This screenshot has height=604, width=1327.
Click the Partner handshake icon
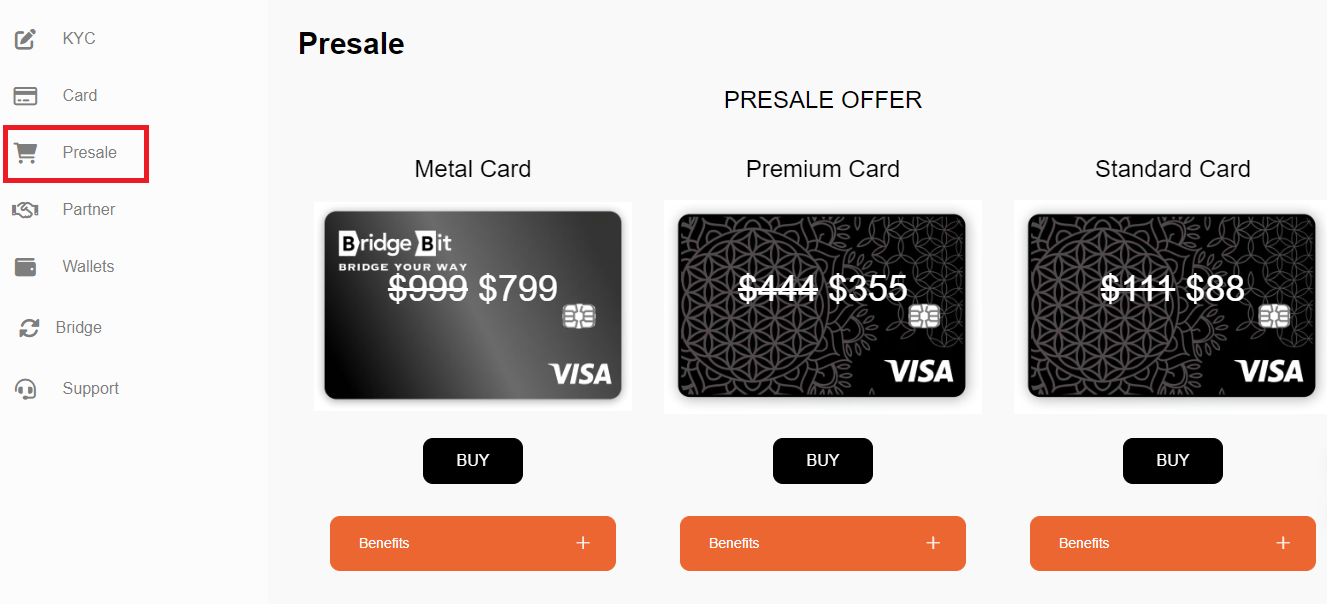point(25,209)
